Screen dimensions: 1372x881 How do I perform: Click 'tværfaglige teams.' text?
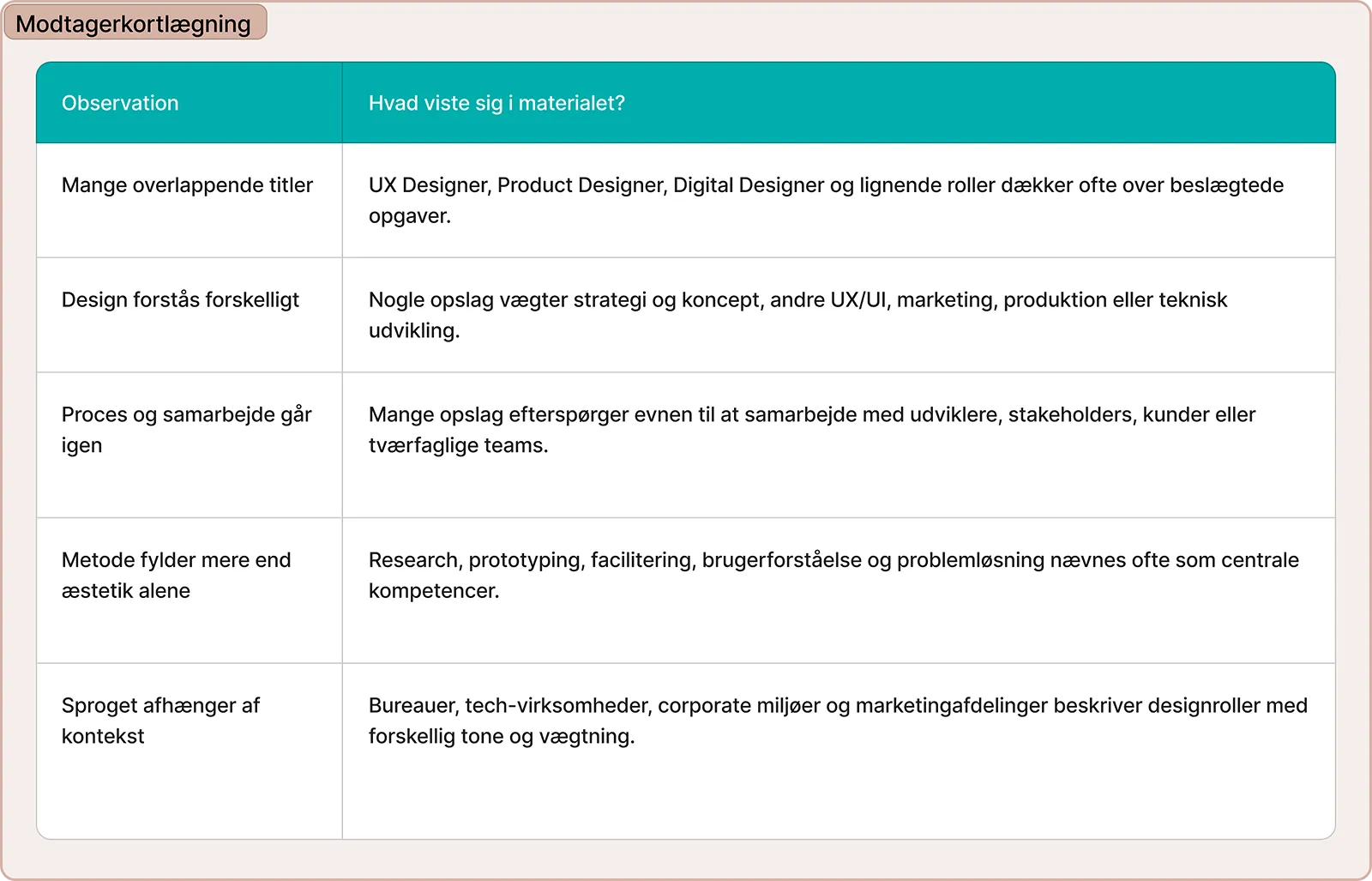point(458,445)
